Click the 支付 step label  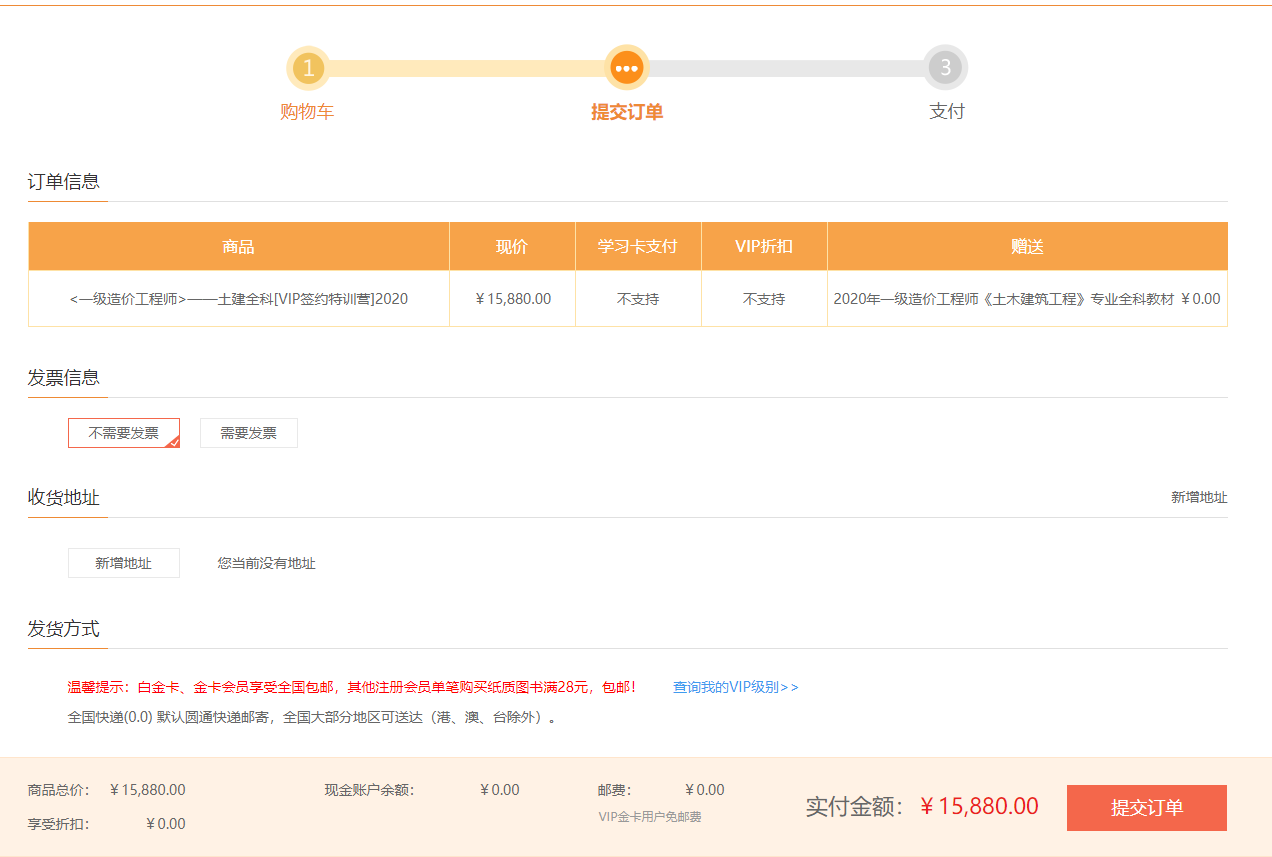(947, 111)
